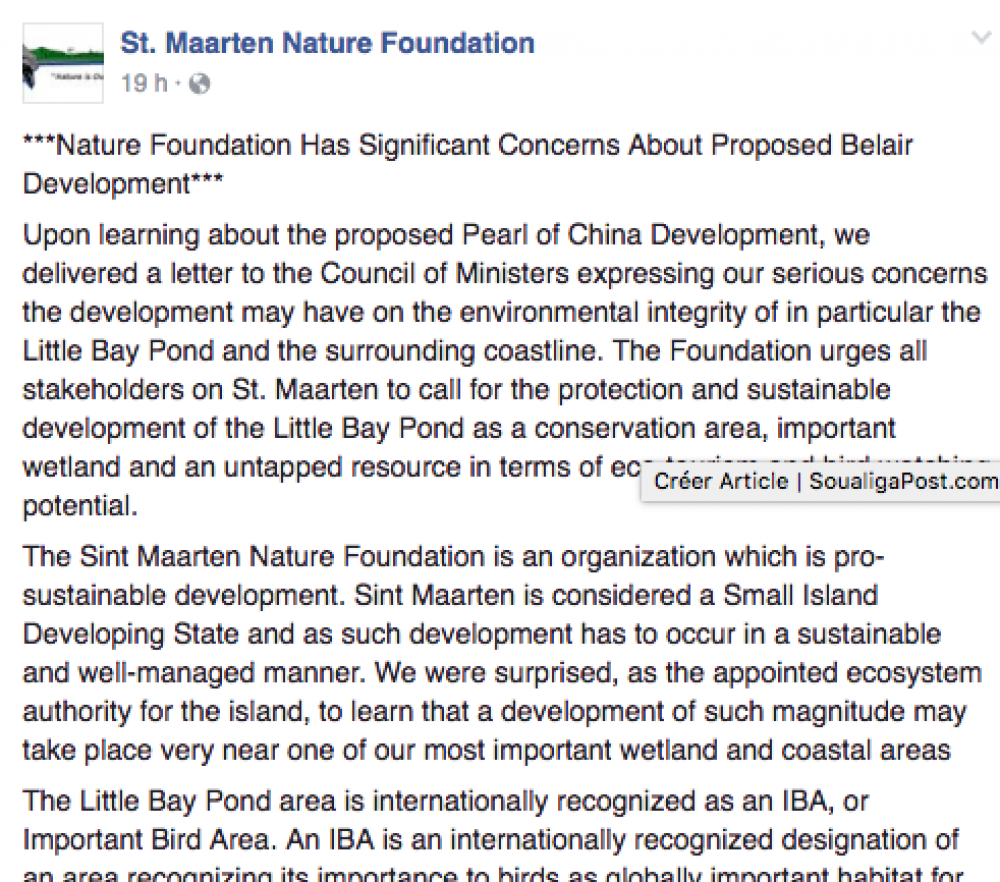The width and height of the screenshot is (1000, 882).
Task: Open the St. Maarten Nature Foundation page name
Action: [327, 43]
